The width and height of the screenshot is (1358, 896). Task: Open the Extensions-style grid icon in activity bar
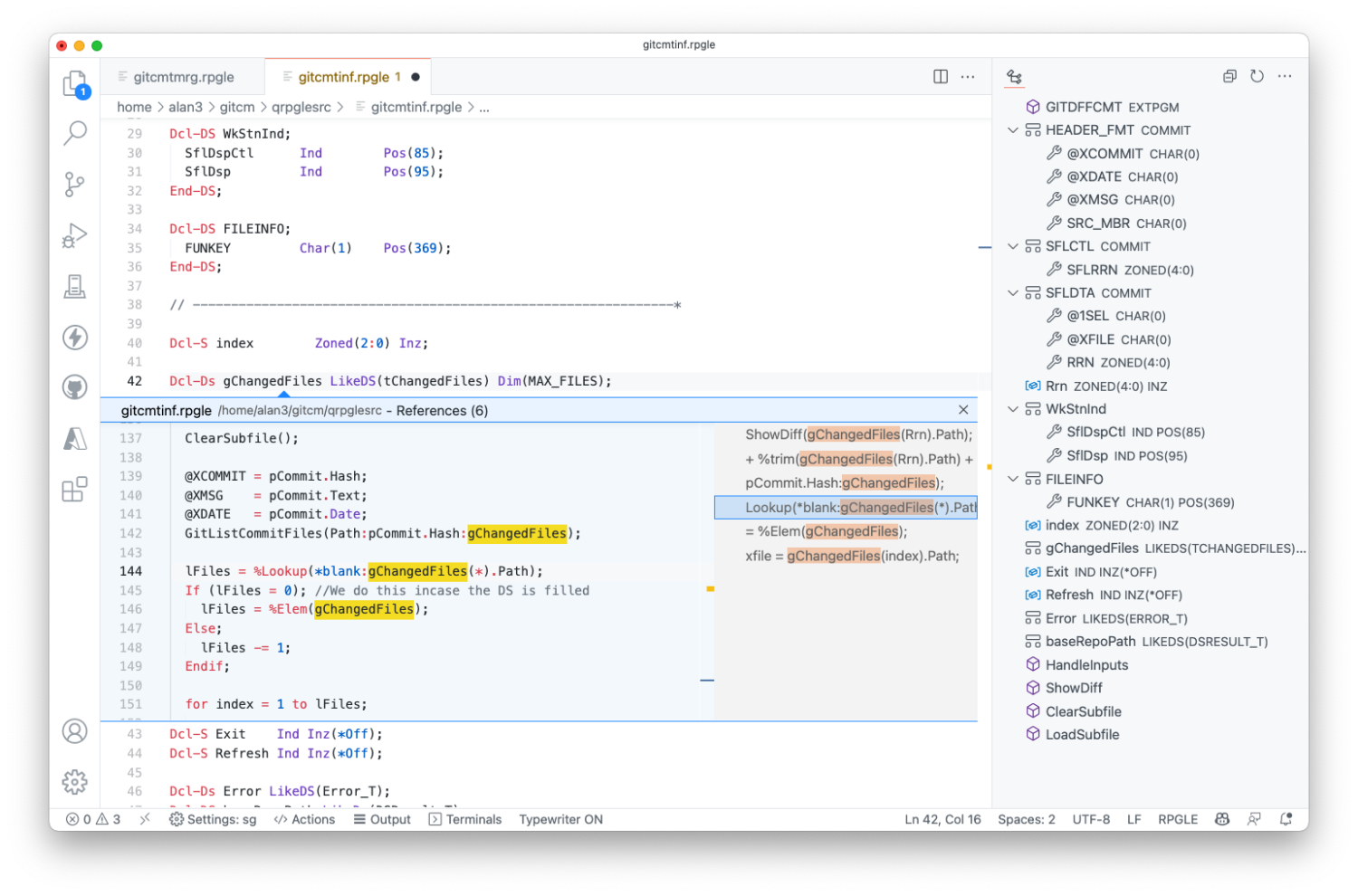75,490
